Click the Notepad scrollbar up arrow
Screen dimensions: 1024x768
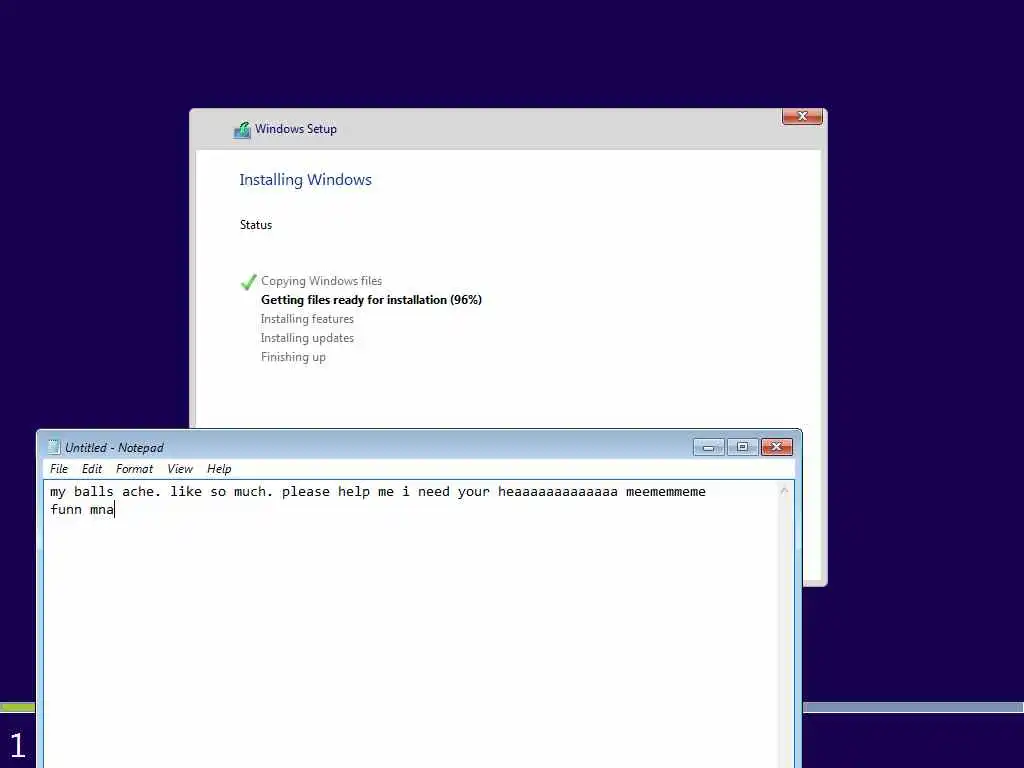tap(784, 490)
